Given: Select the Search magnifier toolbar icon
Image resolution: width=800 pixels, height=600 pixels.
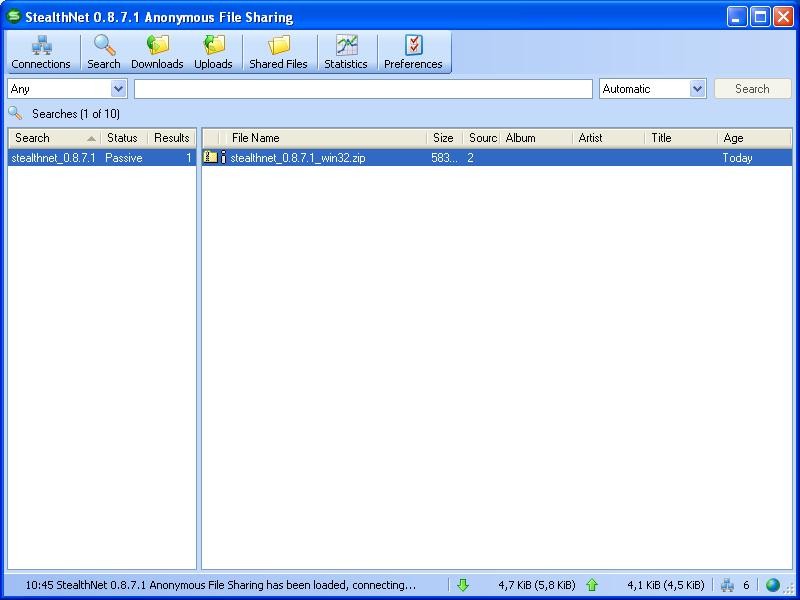Looking at the screenshot, I should point(104,45).
